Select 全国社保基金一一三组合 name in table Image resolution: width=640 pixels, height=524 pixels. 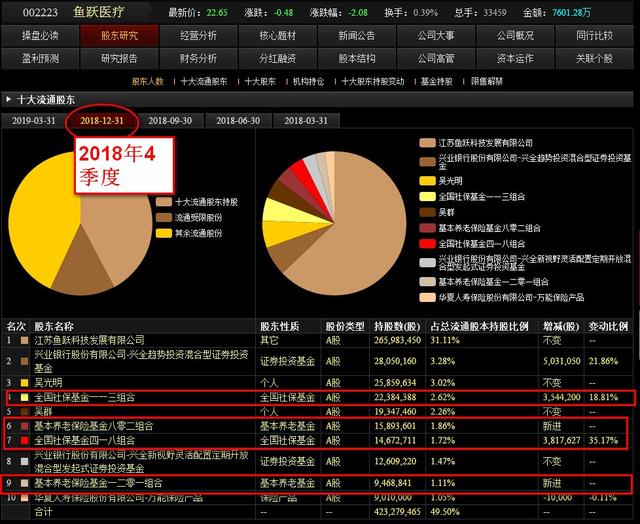pos(84,397)
